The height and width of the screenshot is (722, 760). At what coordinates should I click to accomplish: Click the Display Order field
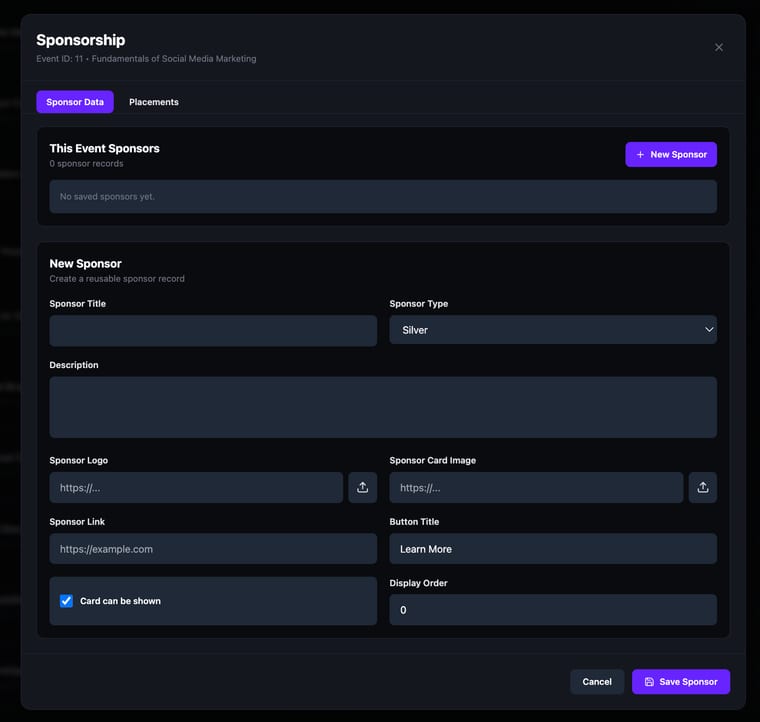553,610
